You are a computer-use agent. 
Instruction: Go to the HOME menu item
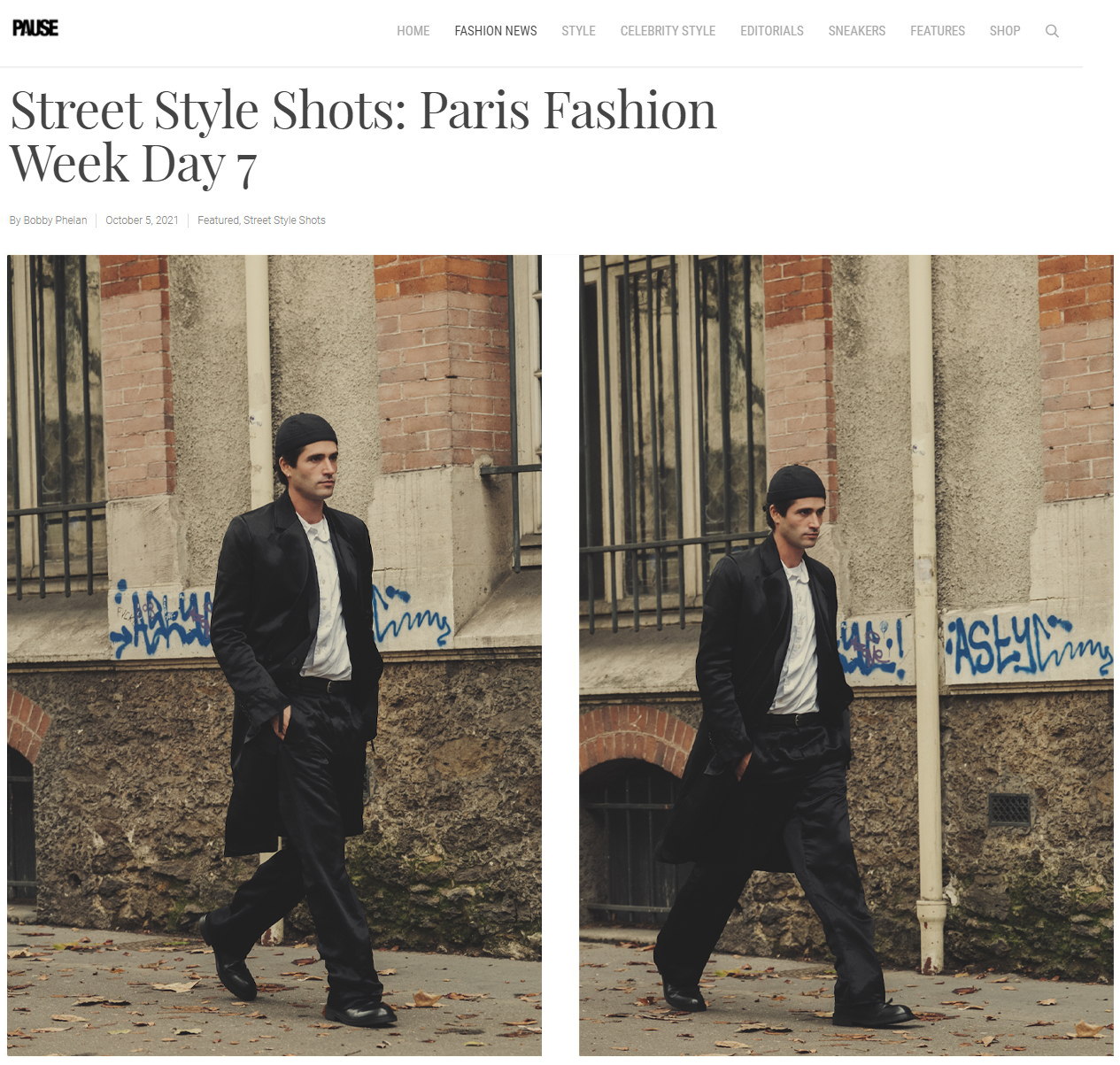[413, 31]
